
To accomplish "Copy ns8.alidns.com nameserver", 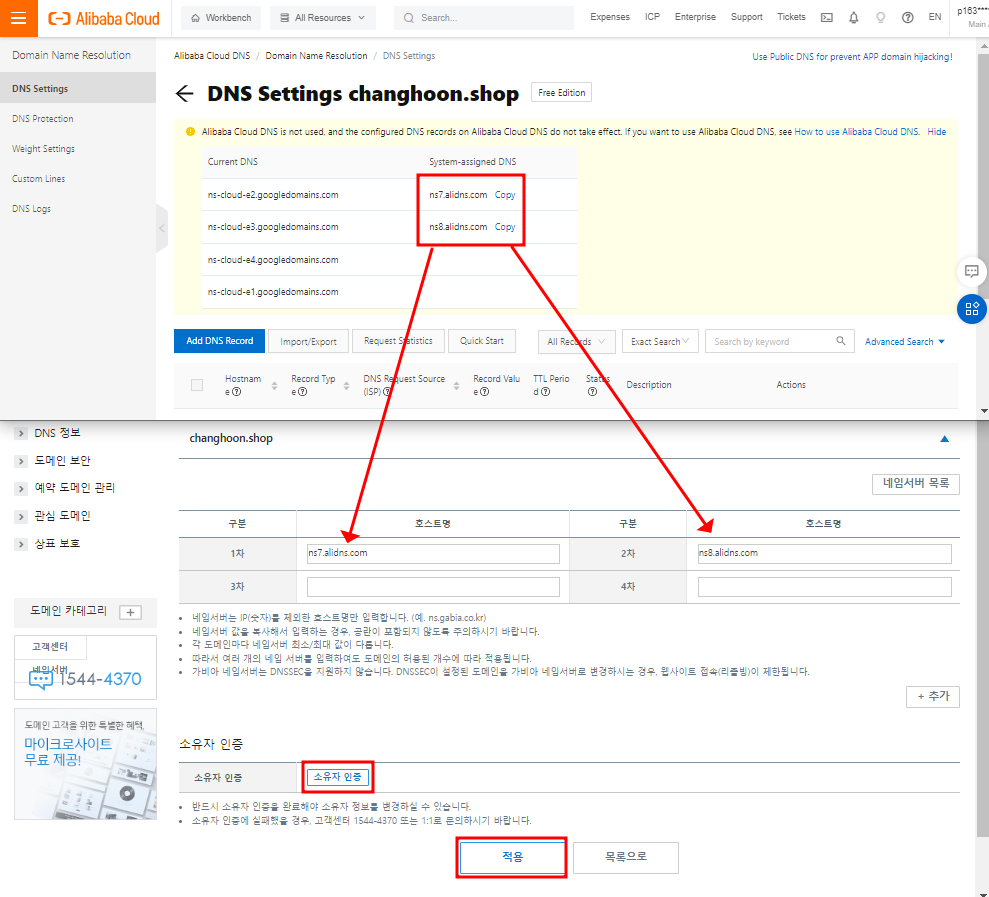I will [x=505, y=226].
